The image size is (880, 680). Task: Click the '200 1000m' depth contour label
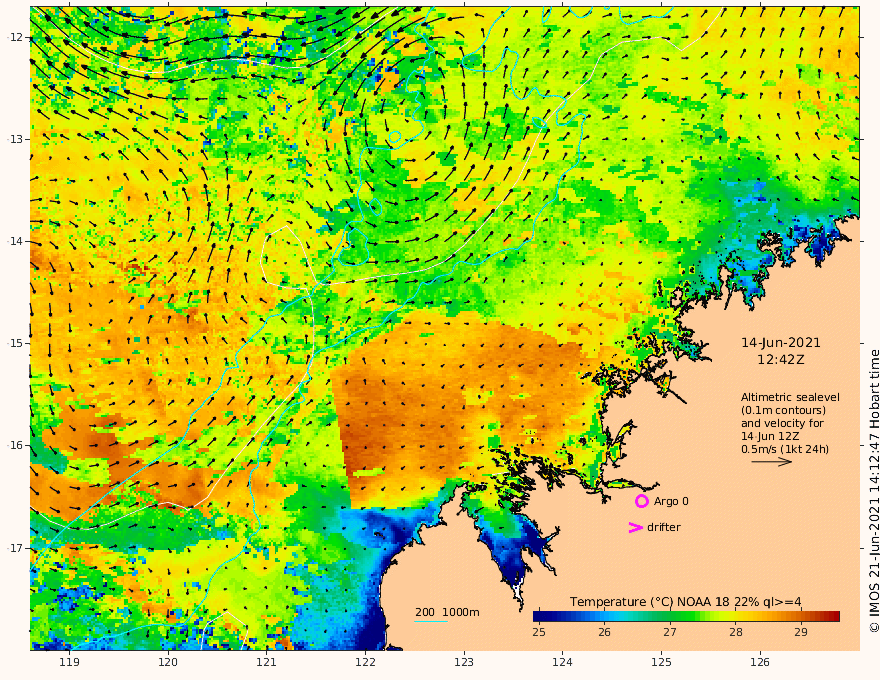(x=447, y=612)
